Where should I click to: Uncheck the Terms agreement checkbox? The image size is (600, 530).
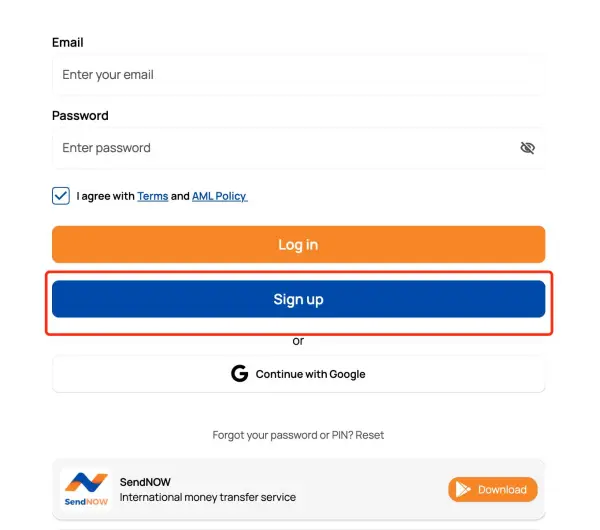point(61,196)
